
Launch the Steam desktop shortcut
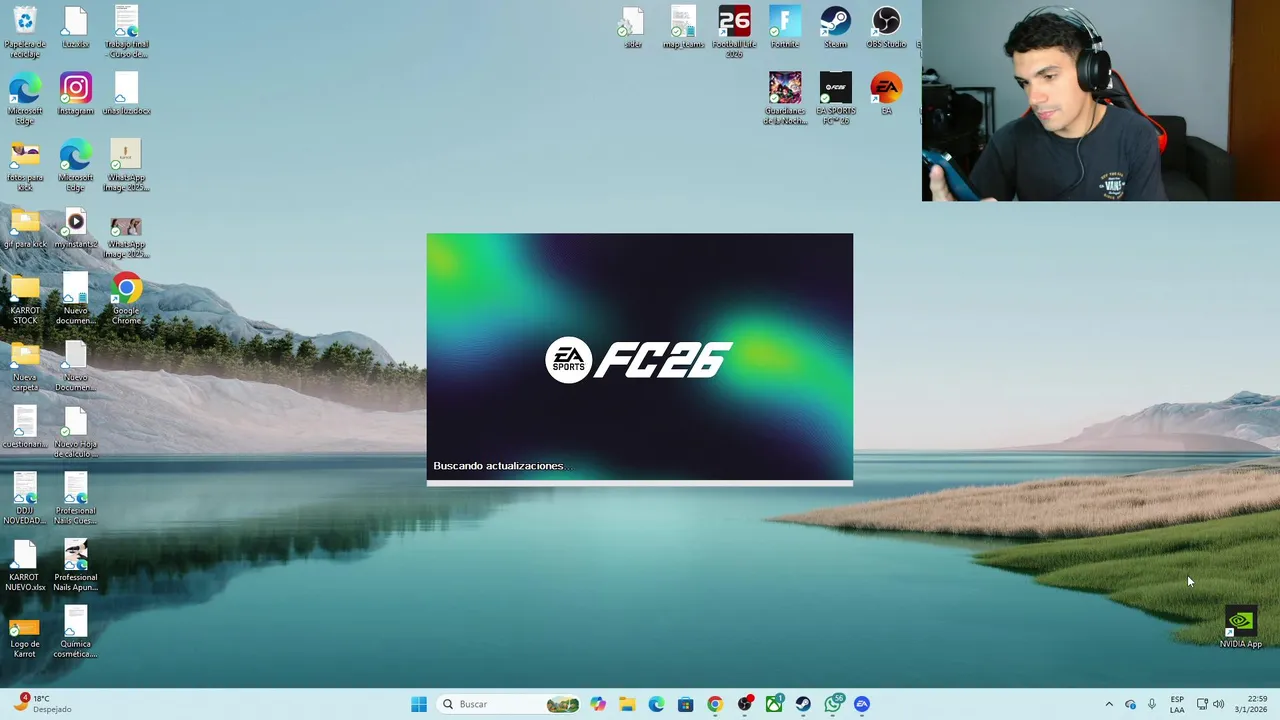coord(835,27)
